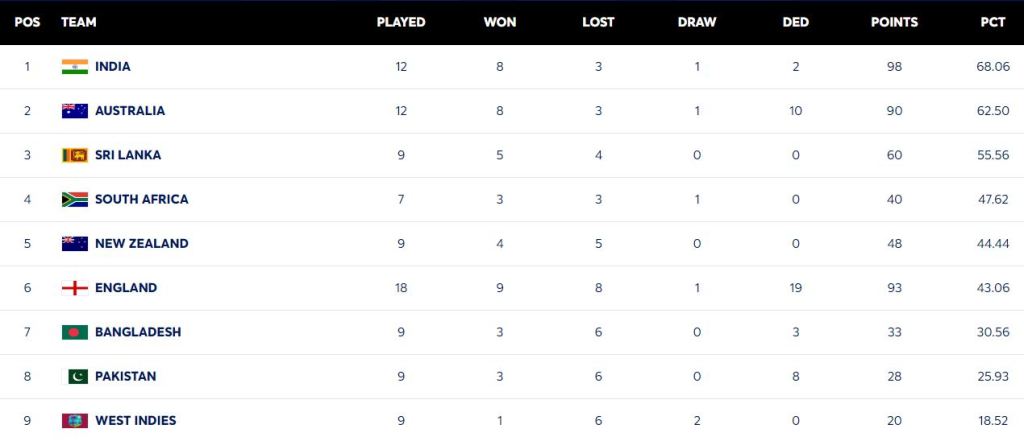
Task: Open the INDIA team name link
Action: [x=113, y=67]
